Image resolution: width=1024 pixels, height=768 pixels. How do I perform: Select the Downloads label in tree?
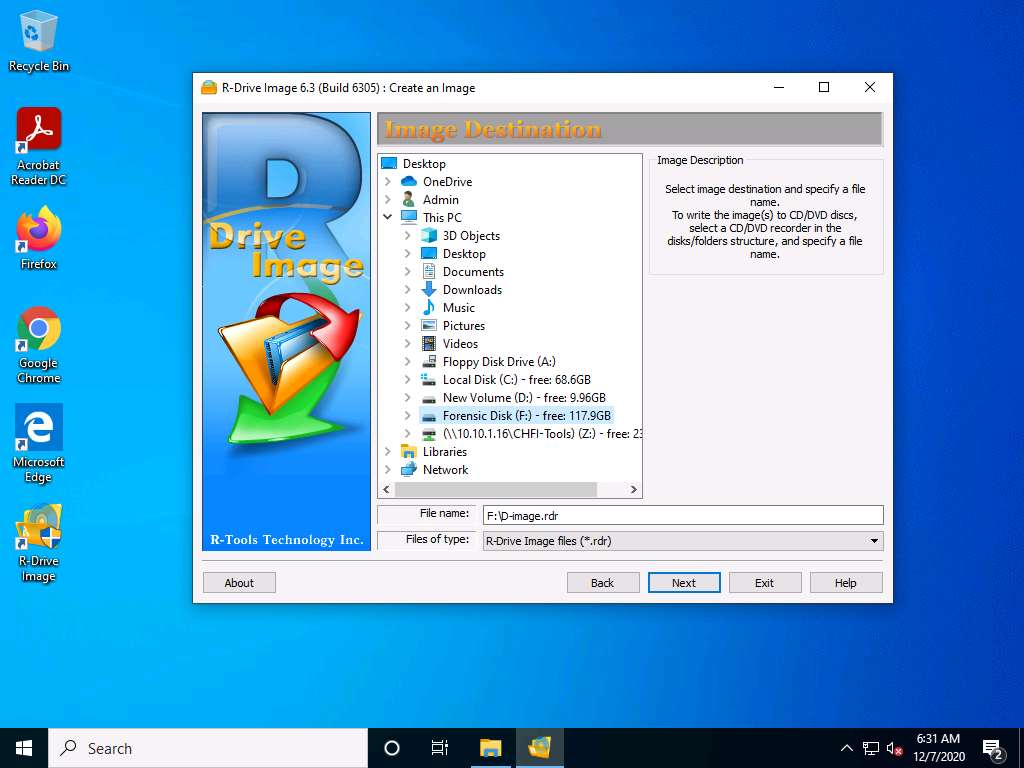point(472,289)
